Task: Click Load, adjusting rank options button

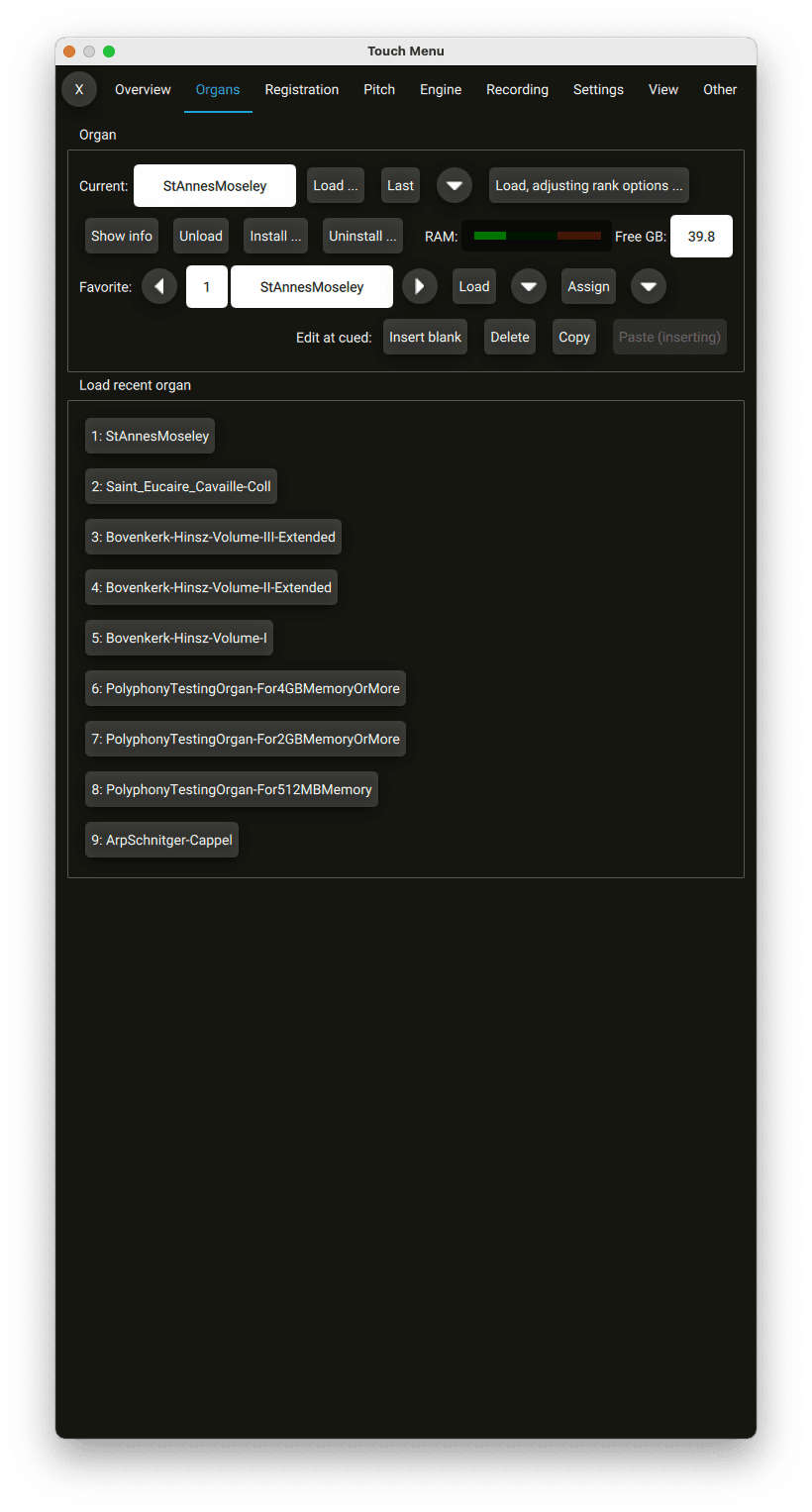Action: point(589,185)
